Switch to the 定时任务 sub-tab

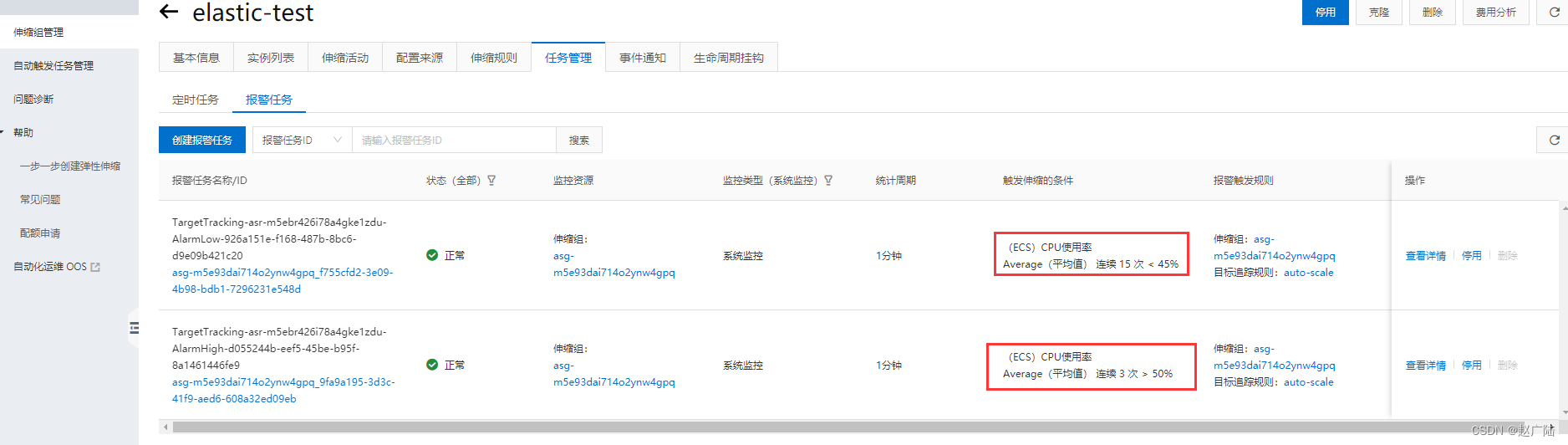coord(196,100)
